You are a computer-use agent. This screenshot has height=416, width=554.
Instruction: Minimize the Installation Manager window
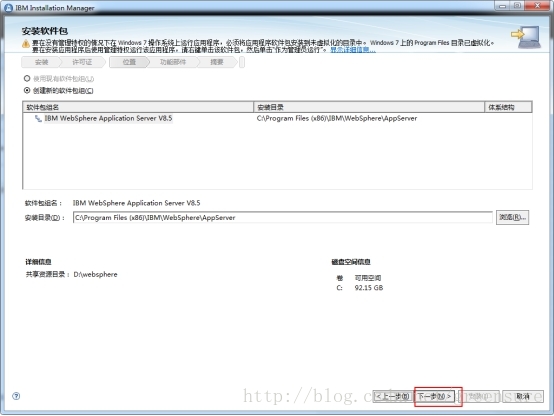point(502,6)
